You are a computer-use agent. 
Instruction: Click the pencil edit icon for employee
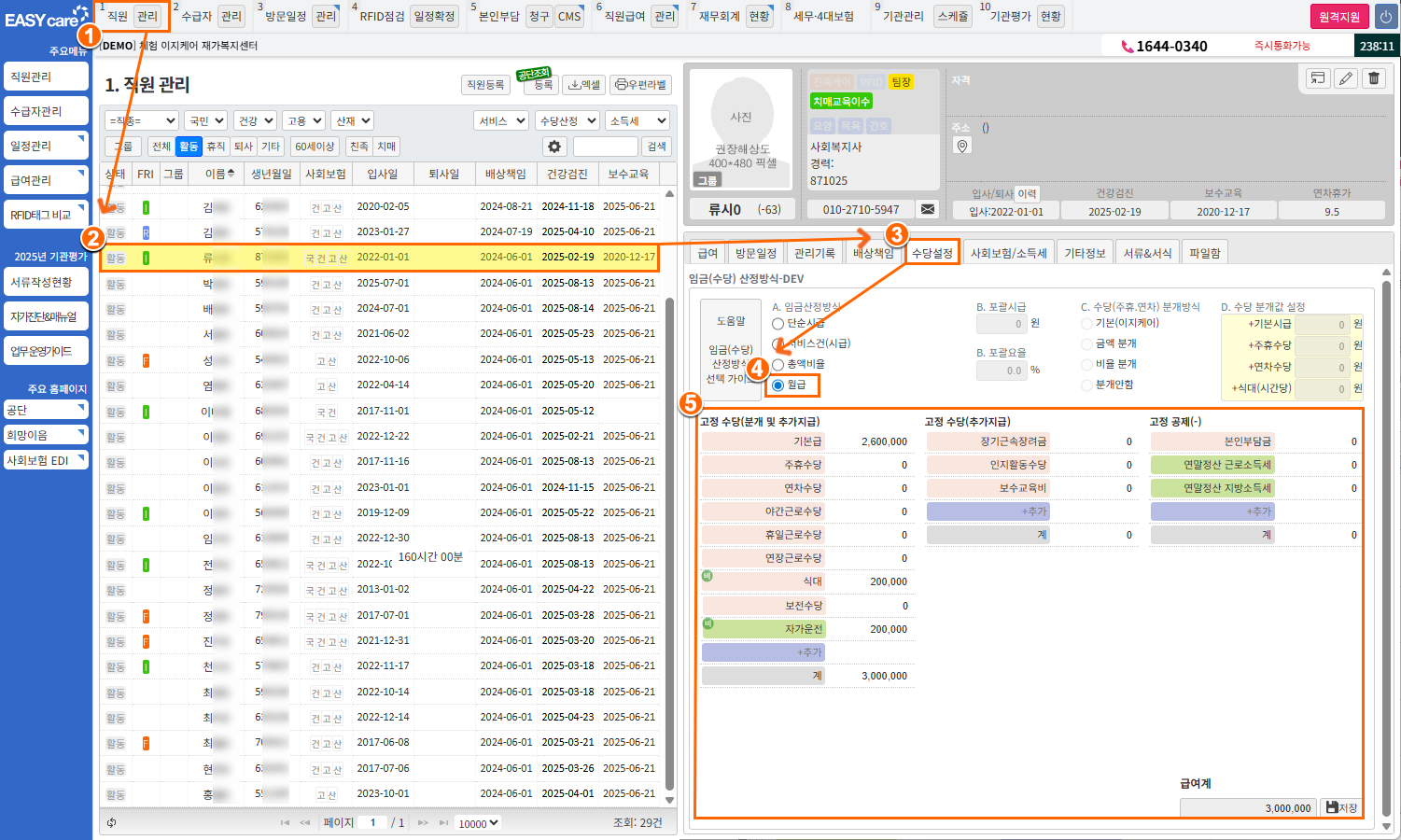click(x=1346, y=78)
